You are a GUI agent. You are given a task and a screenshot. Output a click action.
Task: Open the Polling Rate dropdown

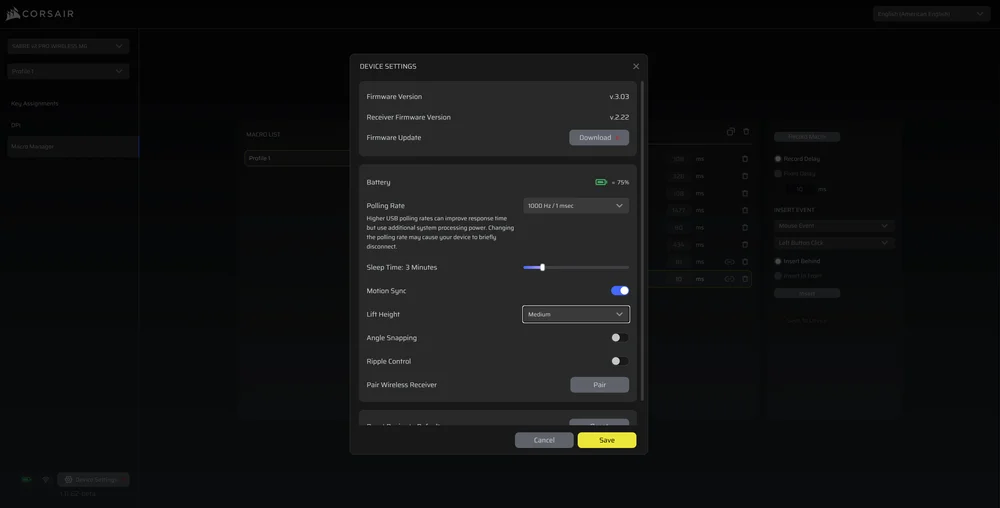576,206
